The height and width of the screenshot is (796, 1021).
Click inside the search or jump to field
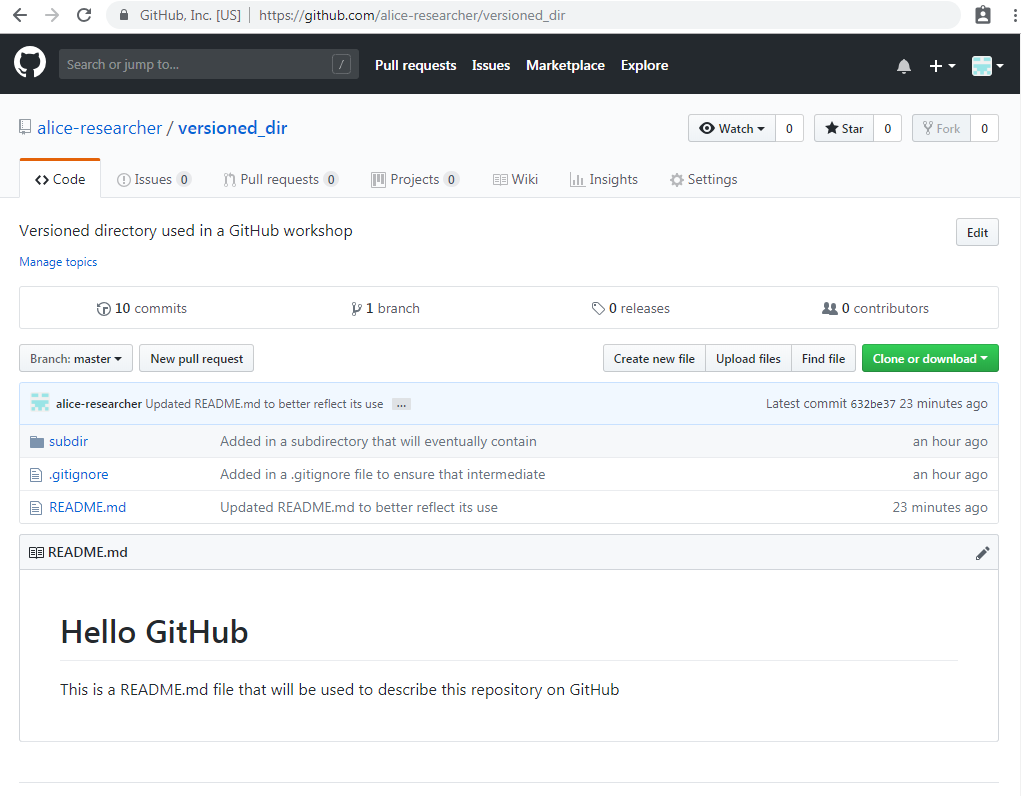(200, 64)
